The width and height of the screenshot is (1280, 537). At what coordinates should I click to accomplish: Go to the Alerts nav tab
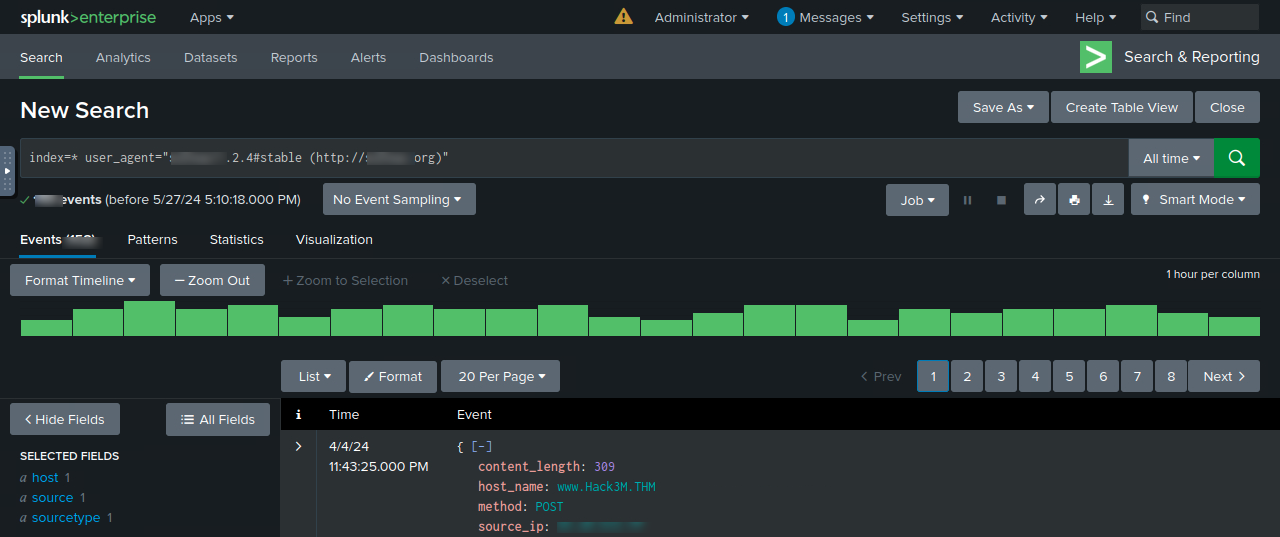point(368,57)
